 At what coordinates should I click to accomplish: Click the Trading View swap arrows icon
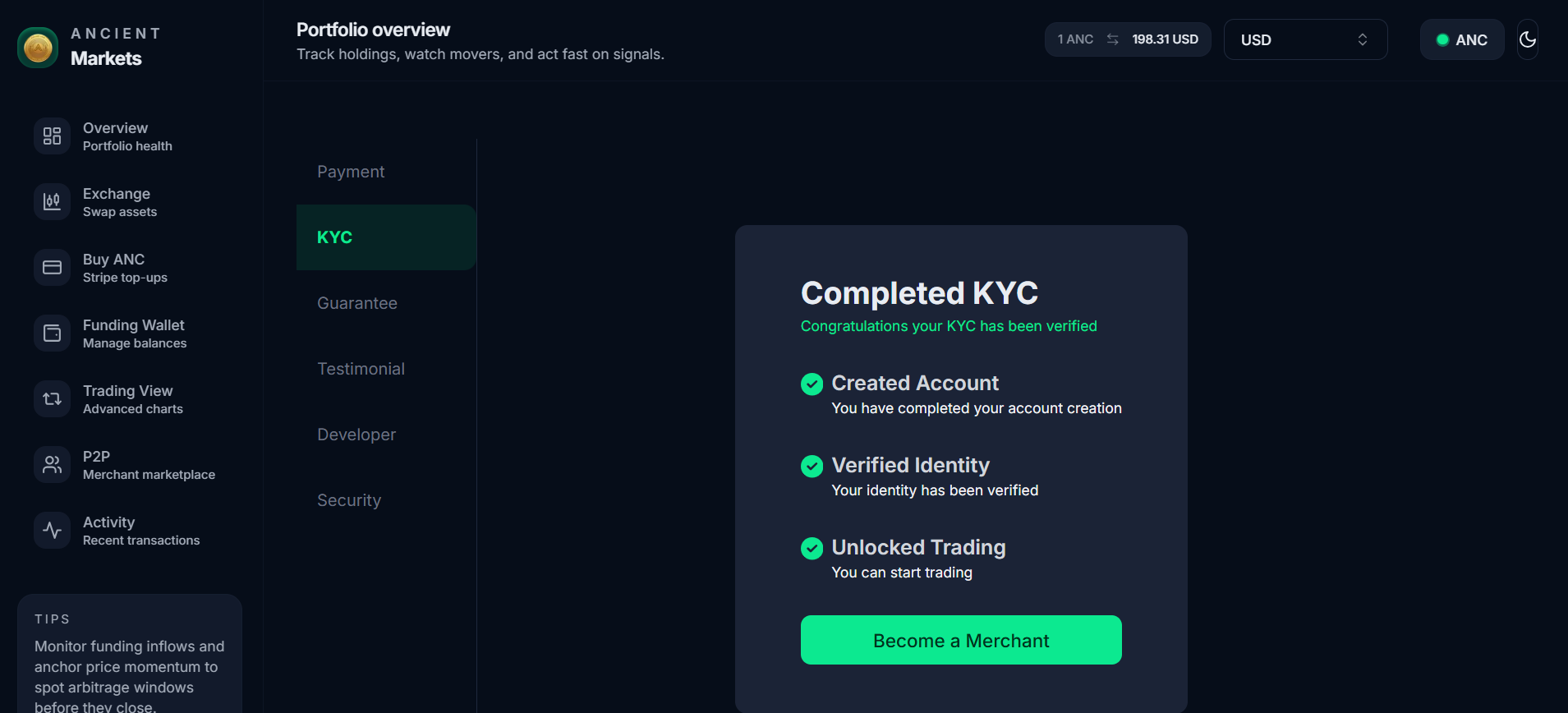52,399
